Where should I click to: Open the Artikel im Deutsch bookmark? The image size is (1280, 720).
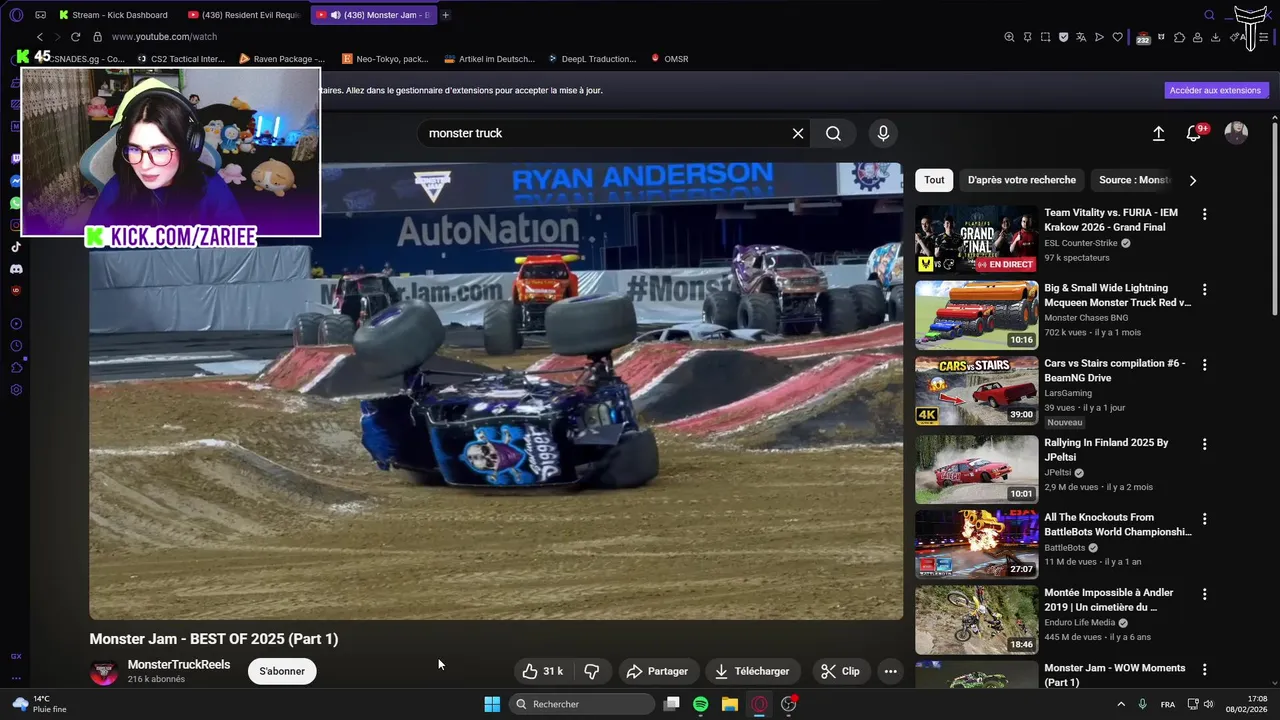tap(490, 59)
